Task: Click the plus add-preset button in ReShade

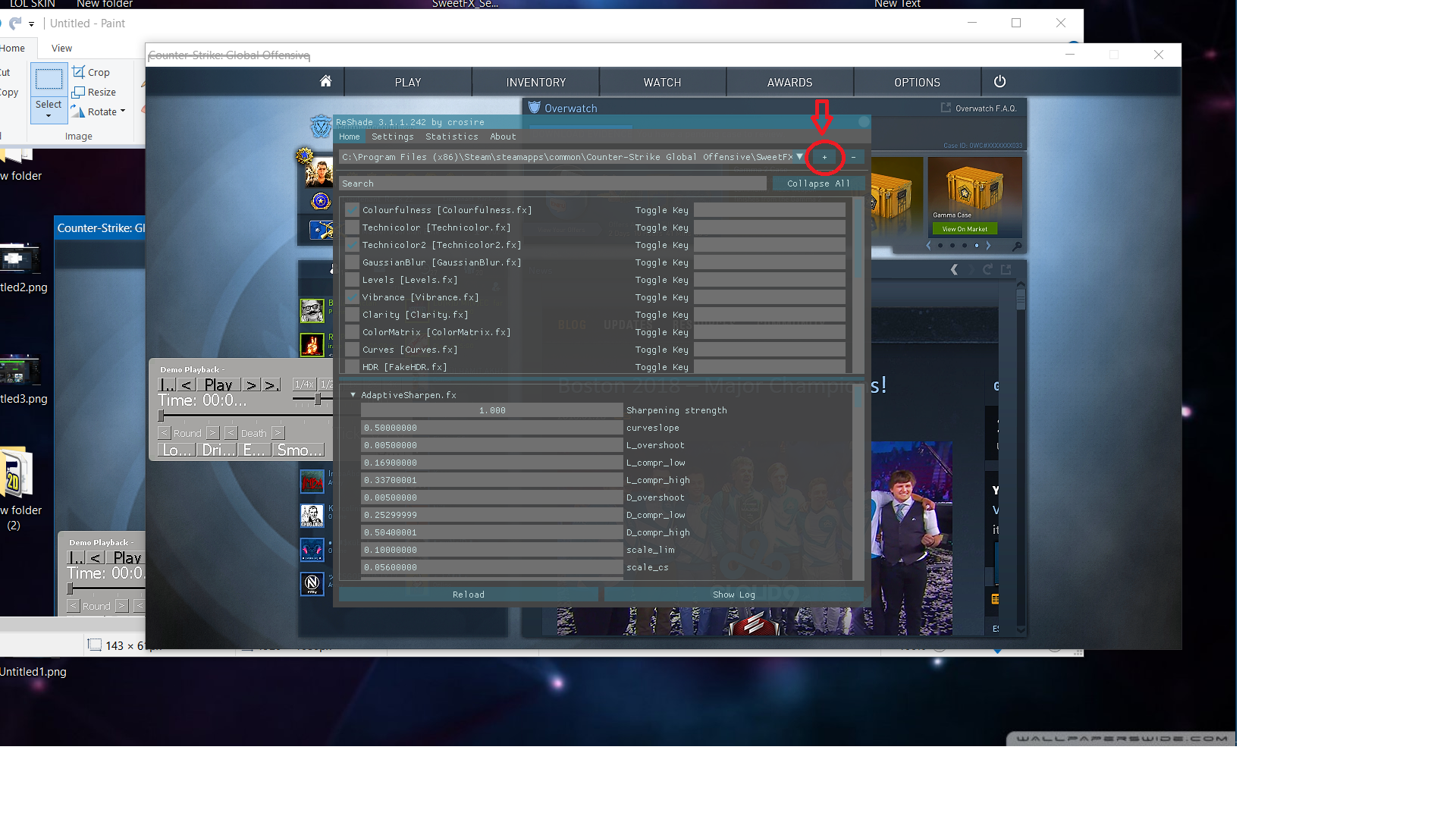Action: (x=824, y=157)
